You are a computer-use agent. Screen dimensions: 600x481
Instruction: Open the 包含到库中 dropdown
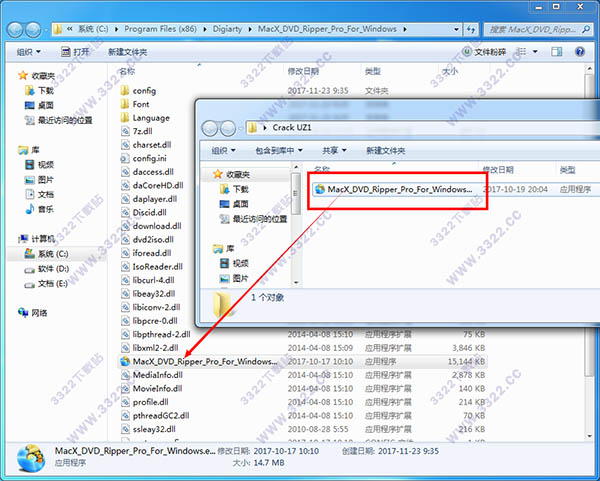(279, 150)
